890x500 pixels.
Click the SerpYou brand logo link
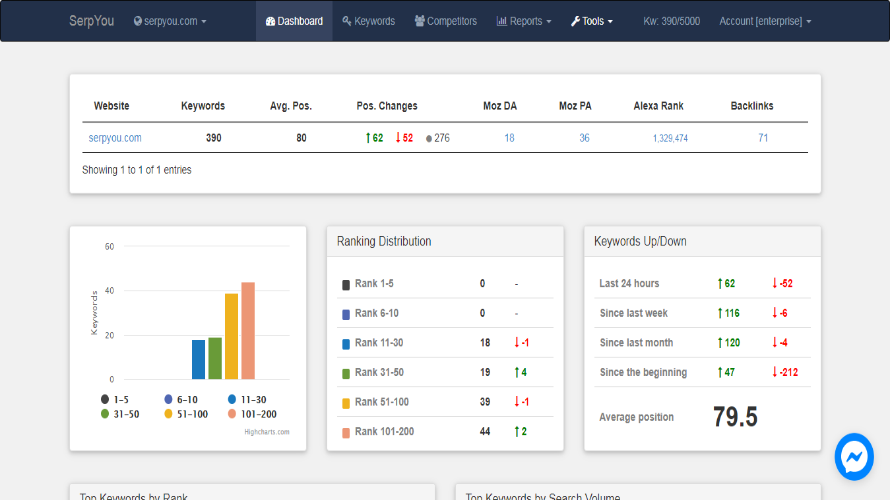(89, 21)
